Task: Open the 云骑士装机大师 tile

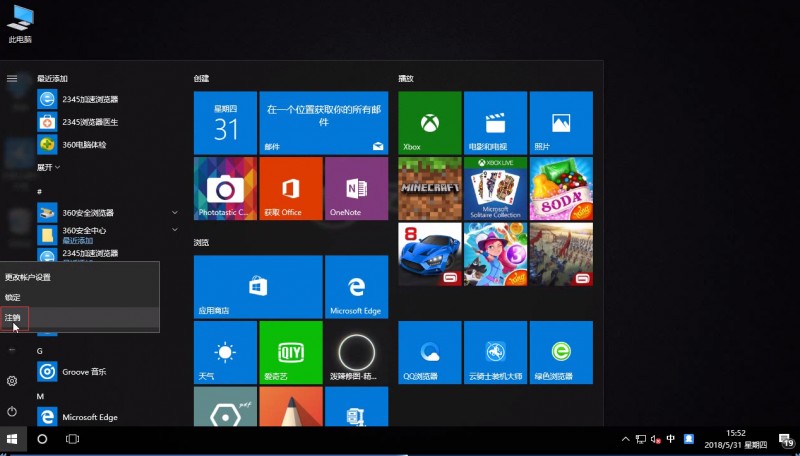Action: [x=495, y=352]
